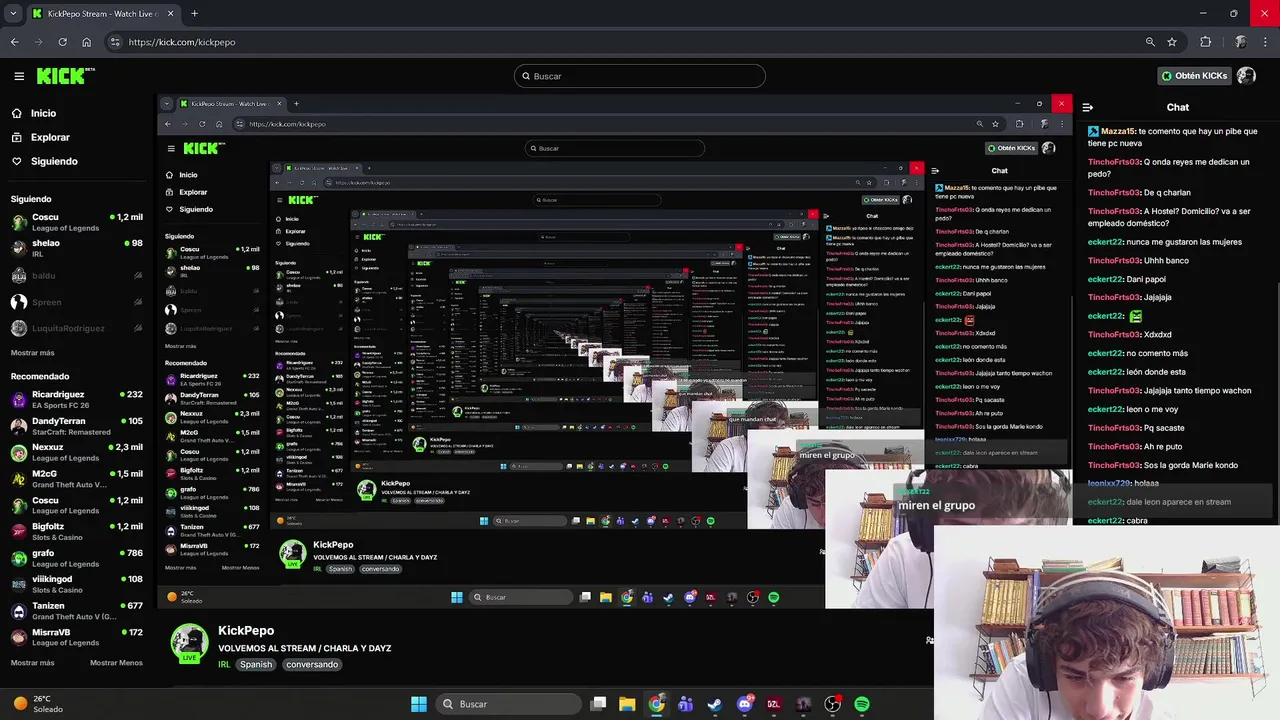This screenshot has height=720, width=1280.
Task: View site information icon beside URL
Action: (x=115, y=42)
